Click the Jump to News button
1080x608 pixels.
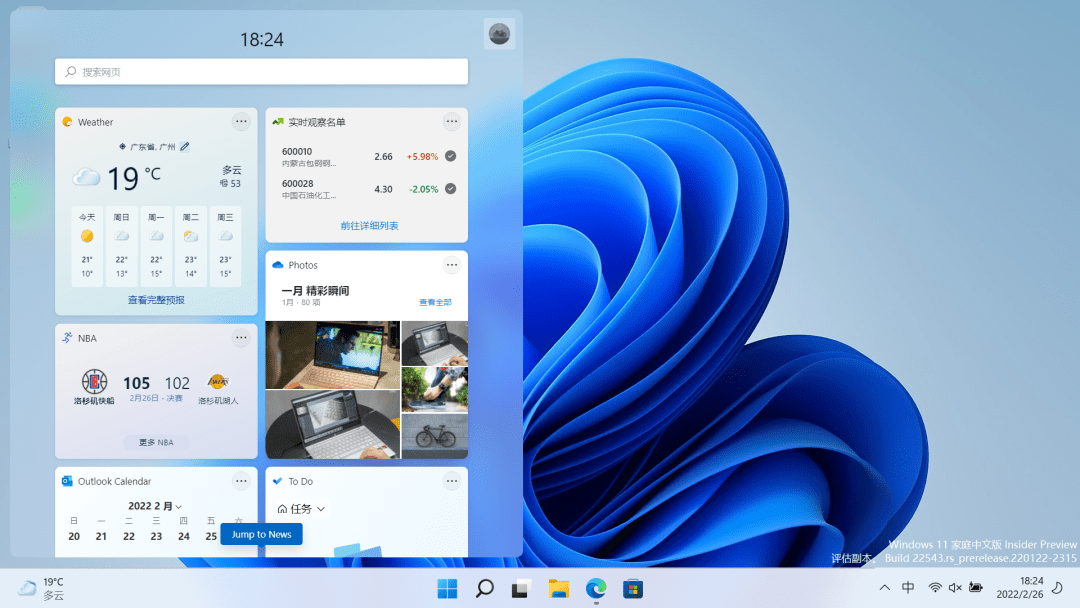[x=261, y=534]
